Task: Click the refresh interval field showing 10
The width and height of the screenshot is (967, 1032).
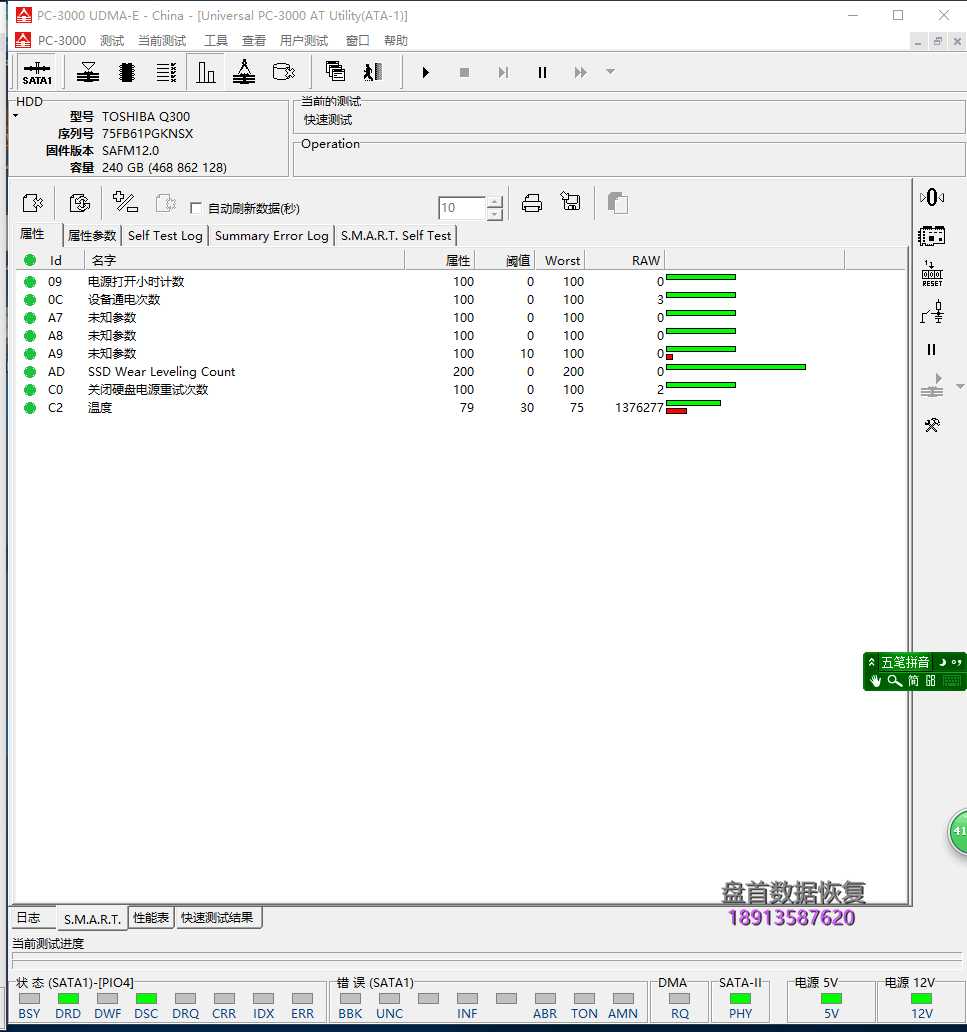Action: (462, 208)
